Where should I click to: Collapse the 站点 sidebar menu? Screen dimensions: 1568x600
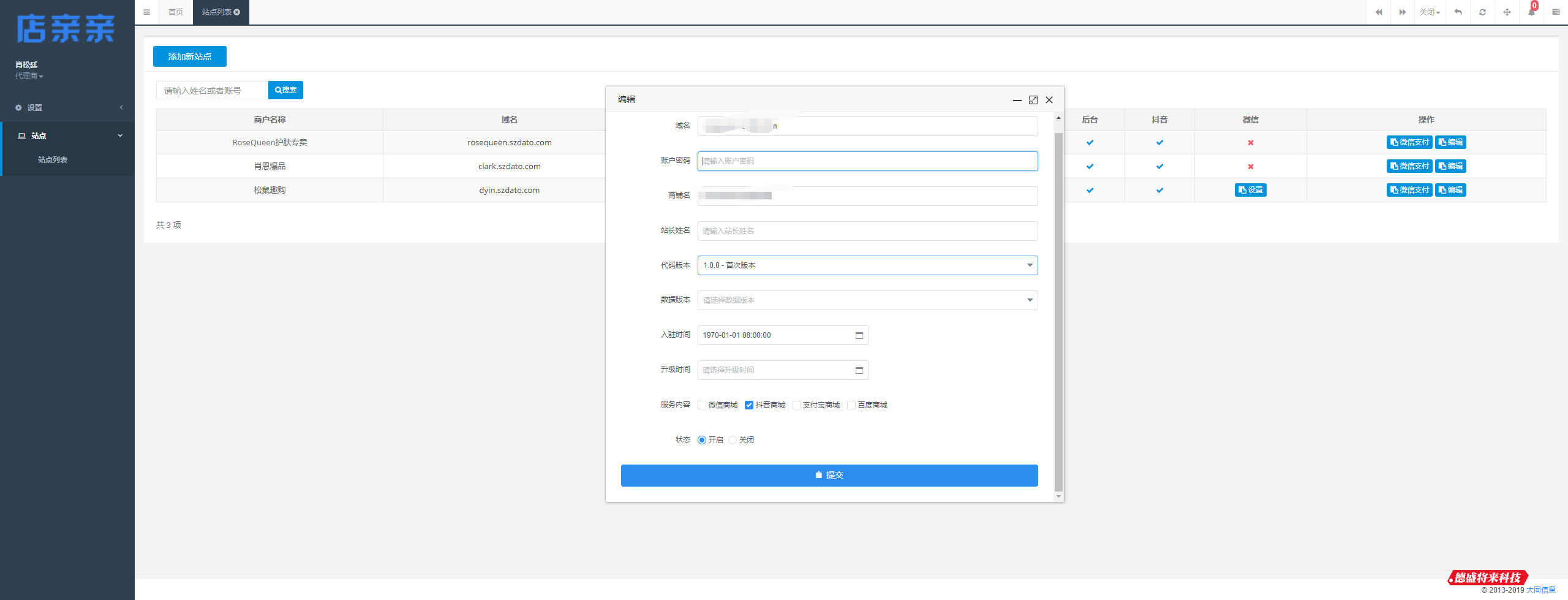67,136
